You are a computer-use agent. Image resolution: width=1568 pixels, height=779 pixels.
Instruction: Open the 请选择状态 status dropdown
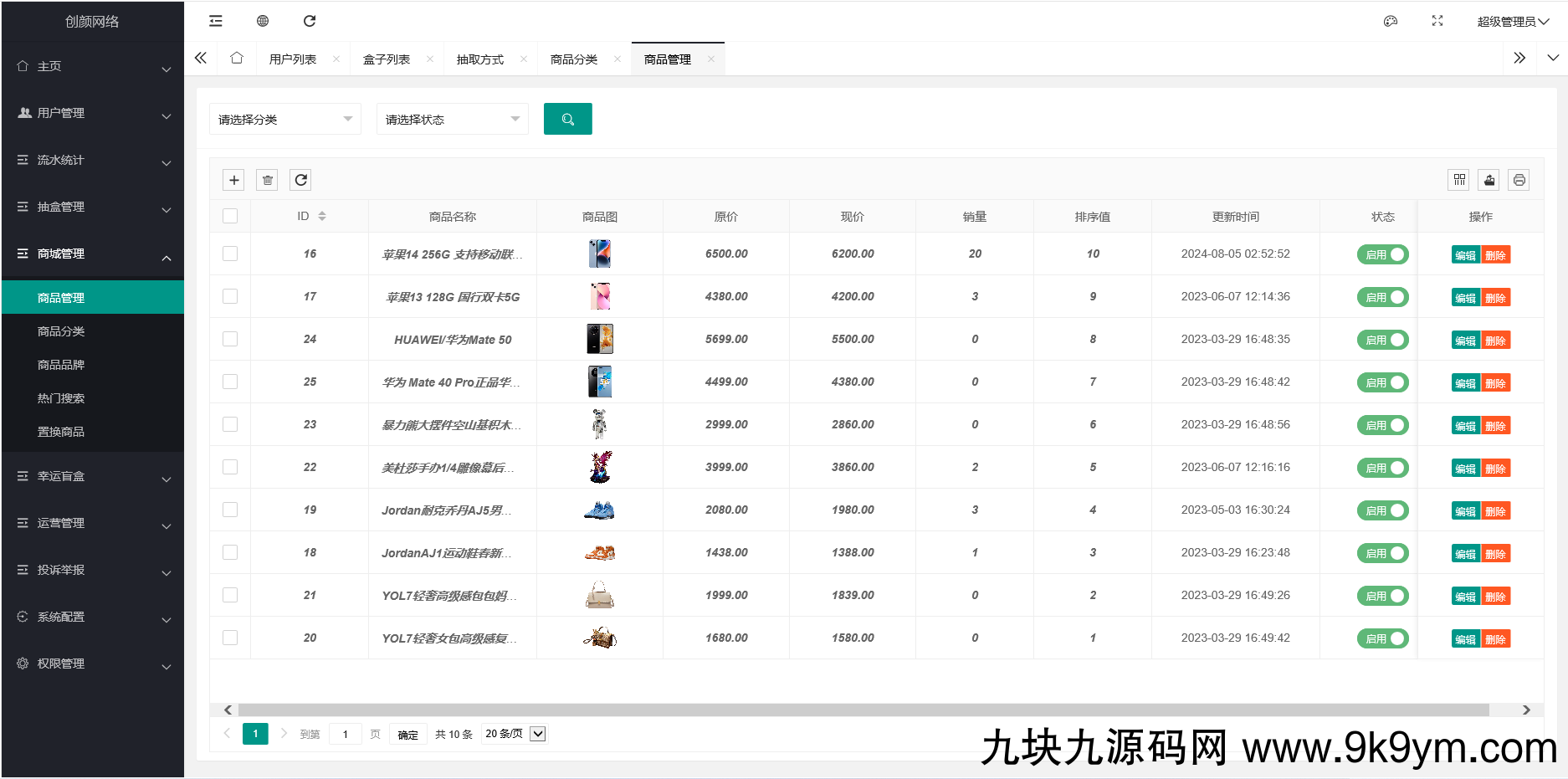click(452, 119)
